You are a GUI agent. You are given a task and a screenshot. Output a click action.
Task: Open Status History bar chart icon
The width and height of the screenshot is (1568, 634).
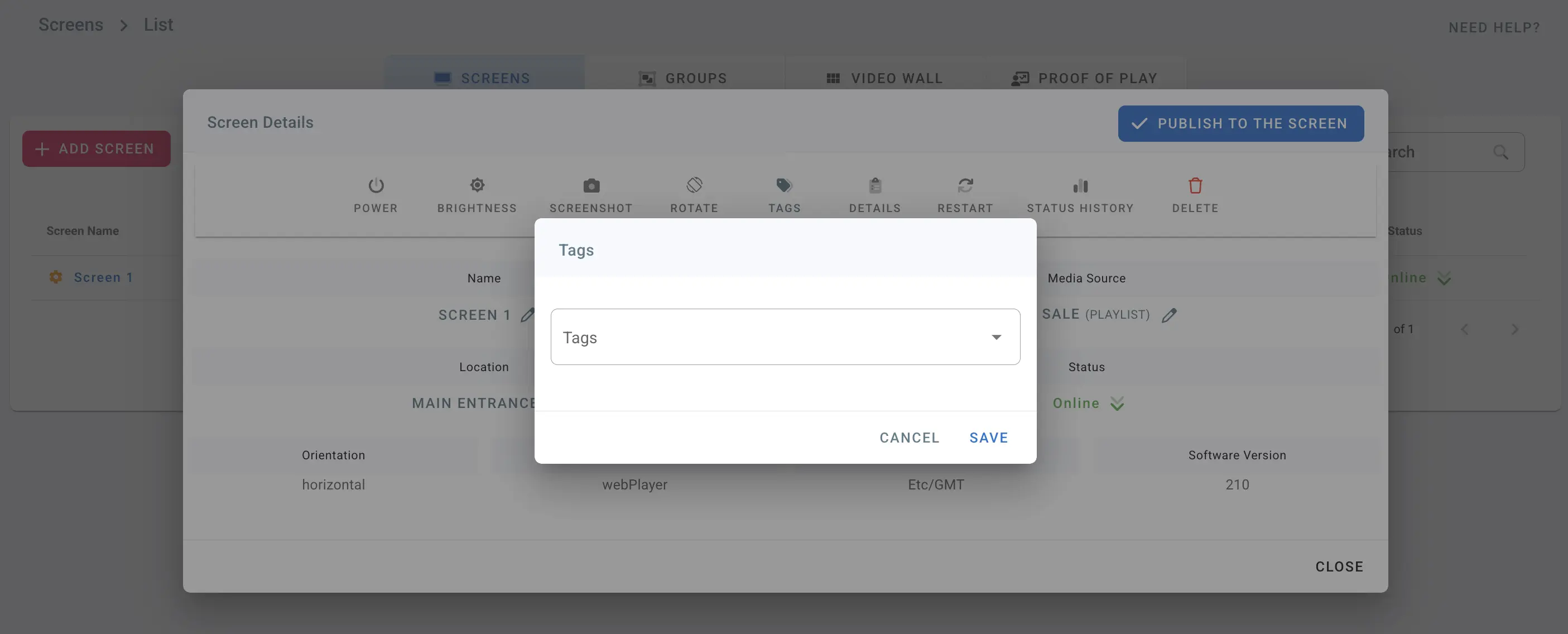(1080, 185)
